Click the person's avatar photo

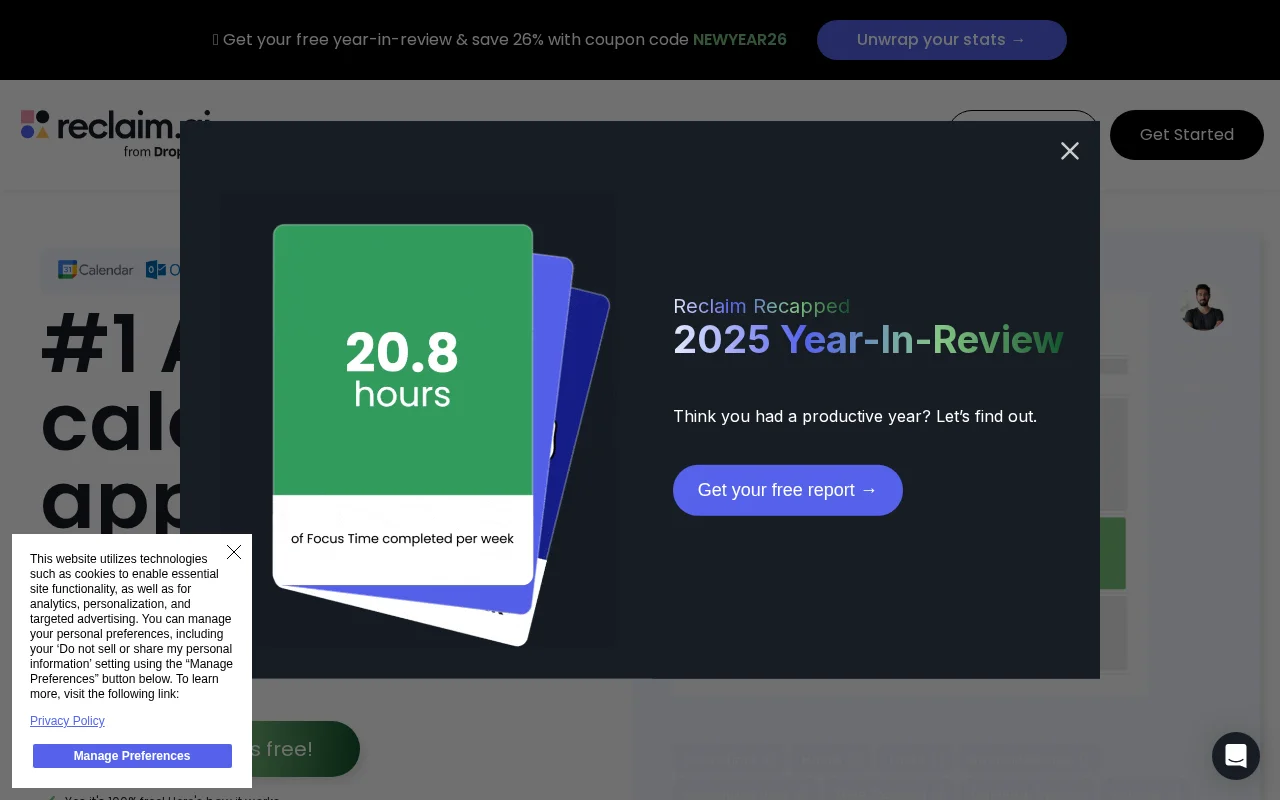coord(1203,307)
